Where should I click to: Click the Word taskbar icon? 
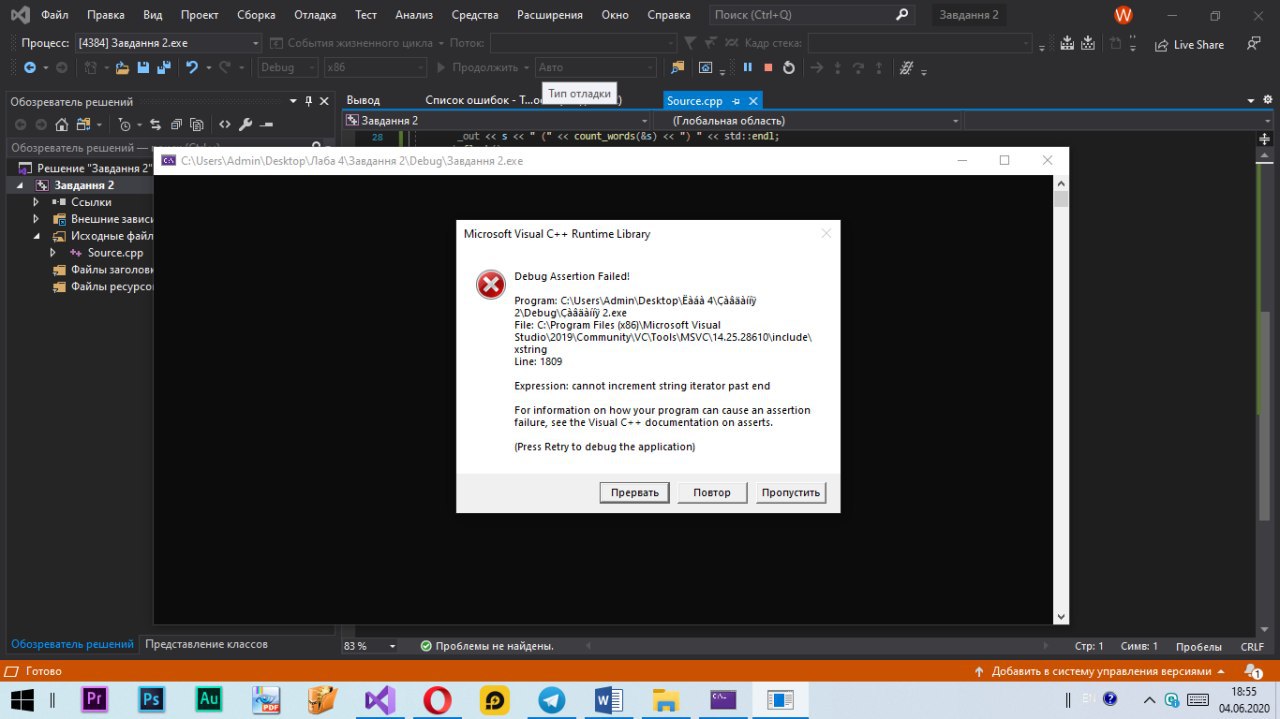click(608, 700)
